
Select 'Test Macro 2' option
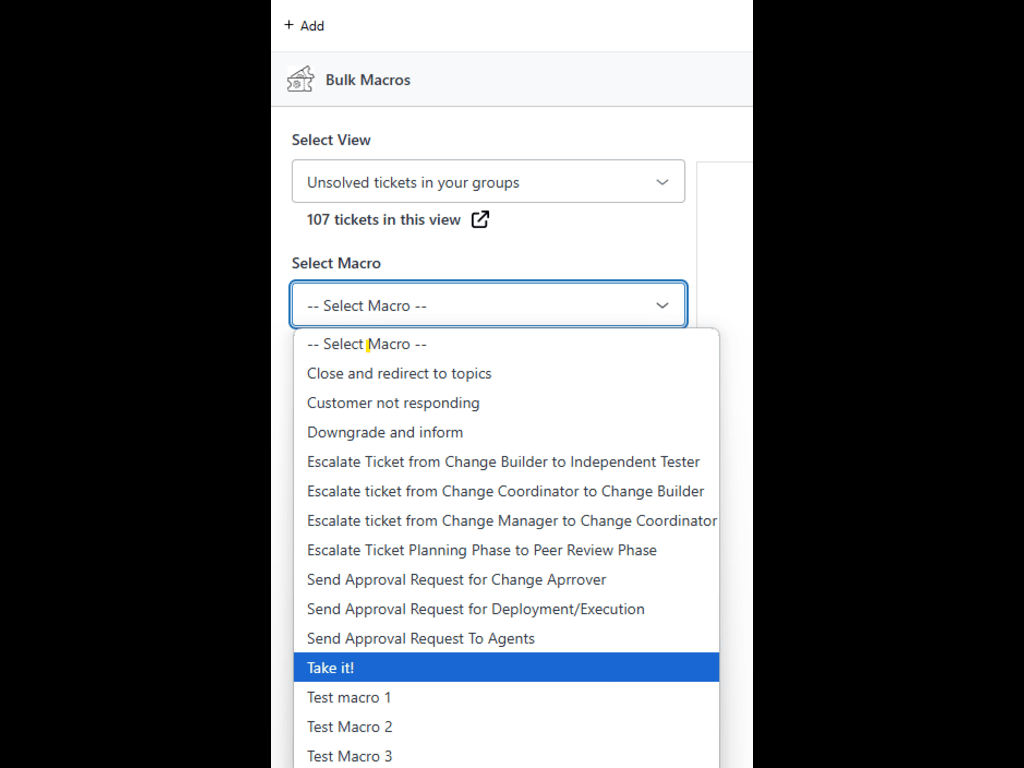tap(350, 726)
